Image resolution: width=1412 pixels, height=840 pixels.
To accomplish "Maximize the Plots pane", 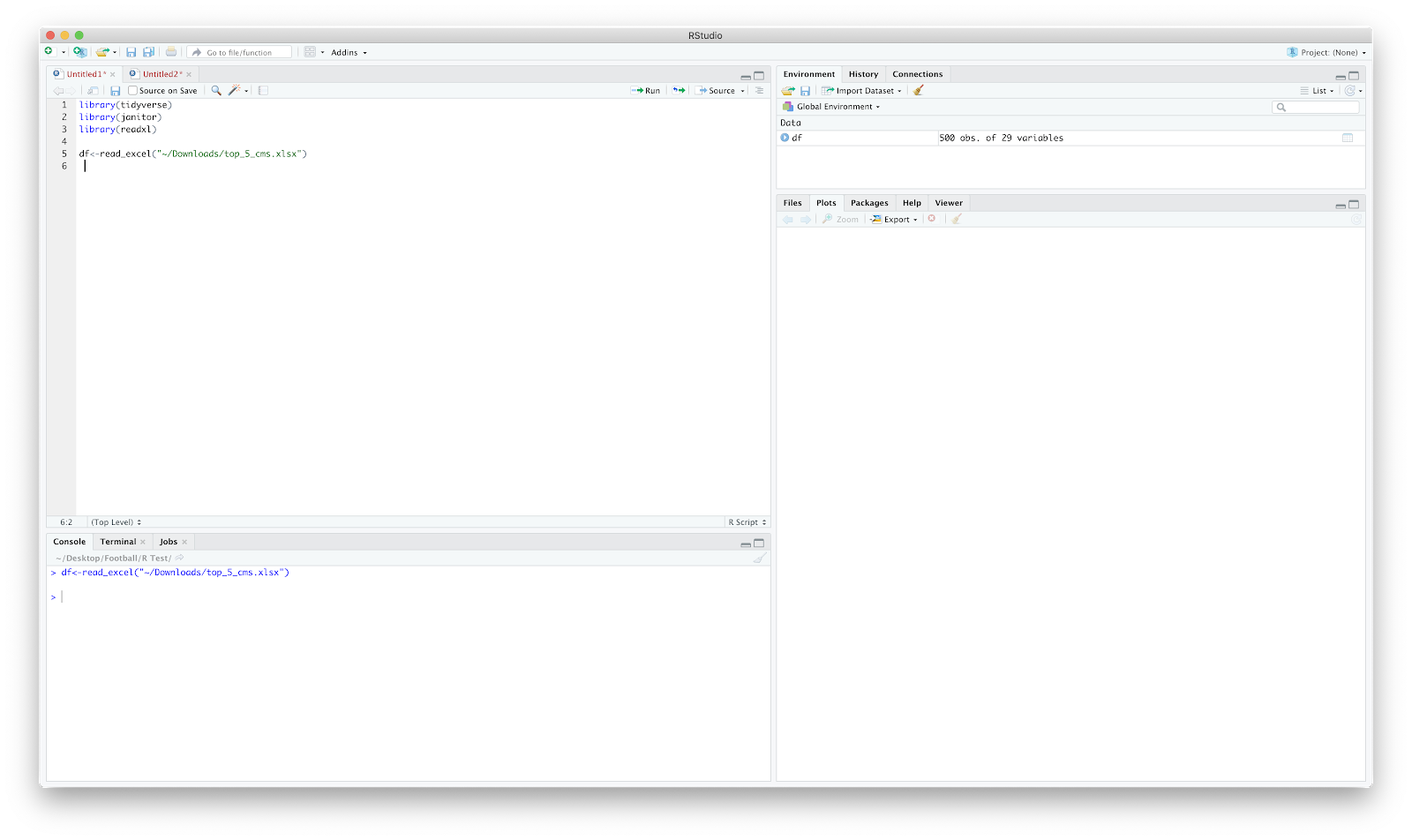I will click(1354, 205).
